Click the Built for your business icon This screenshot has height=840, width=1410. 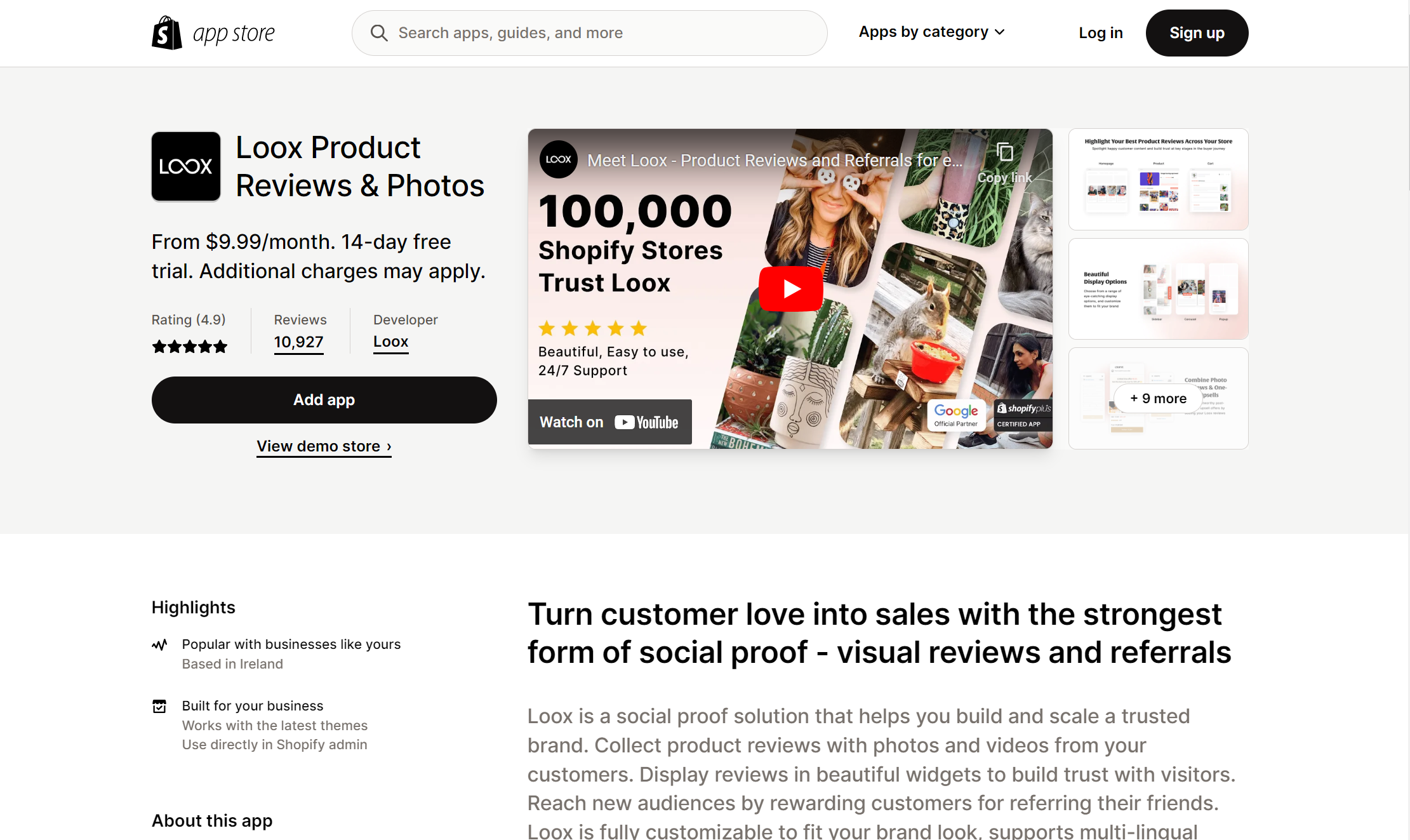[x=159, y=706]
